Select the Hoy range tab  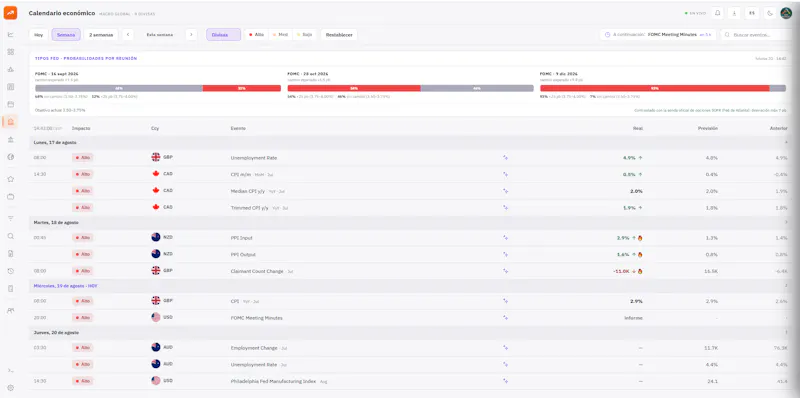pos(38,35)
